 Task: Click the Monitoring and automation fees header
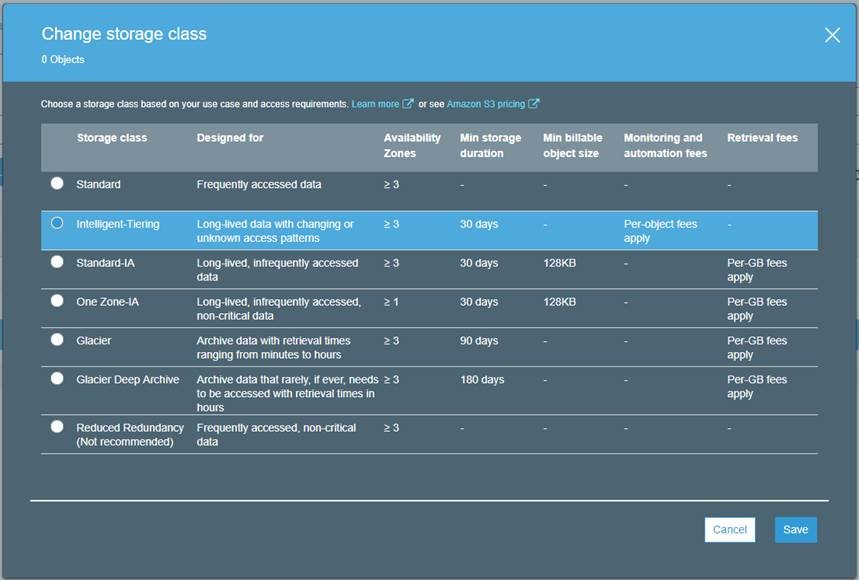[x=665, y=146]
